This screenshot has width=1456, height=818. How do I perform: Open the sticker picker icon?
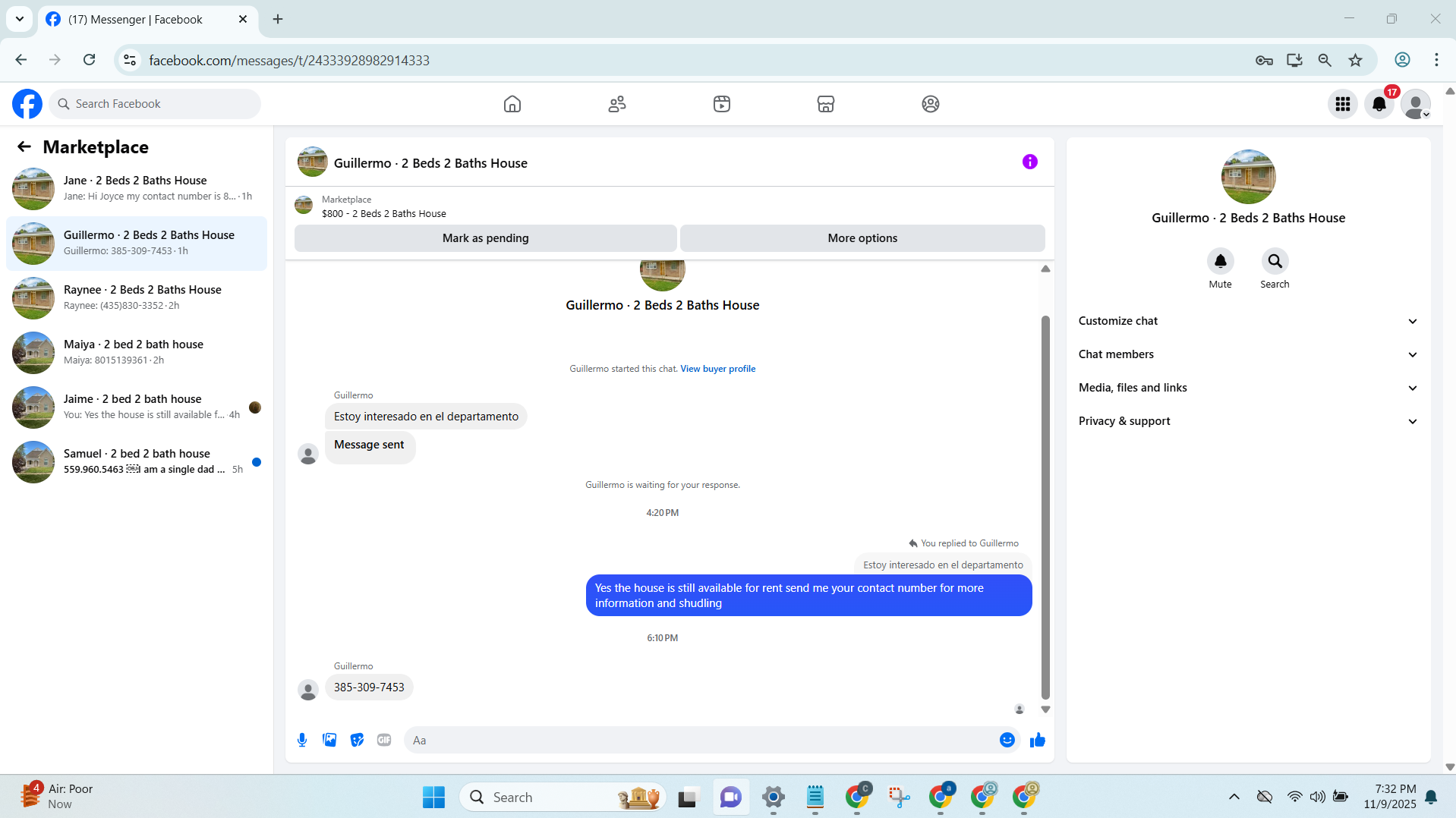[357, 740]
